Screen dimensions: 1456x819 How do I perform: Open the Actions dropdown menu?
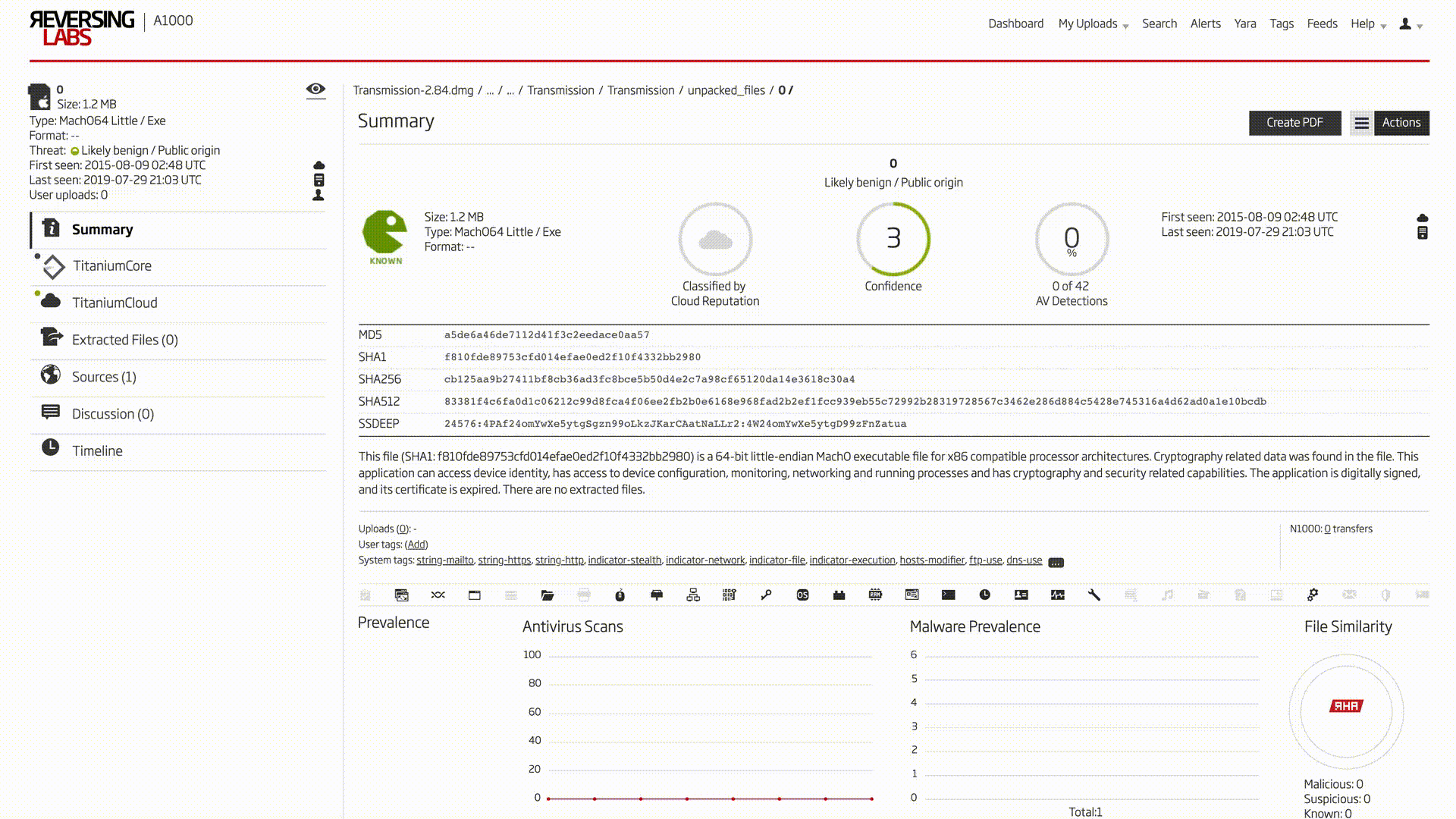(1401, 123)
